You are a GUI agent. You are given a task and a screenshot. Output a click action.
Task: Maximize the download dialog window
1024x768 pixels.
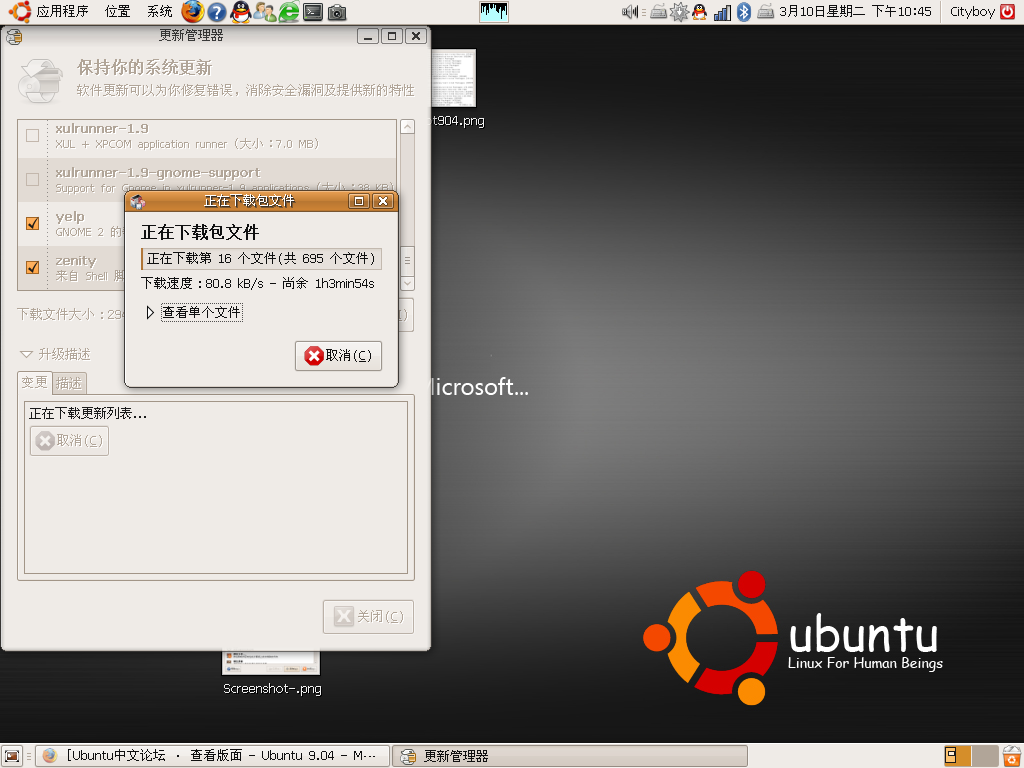coord(359,201)
